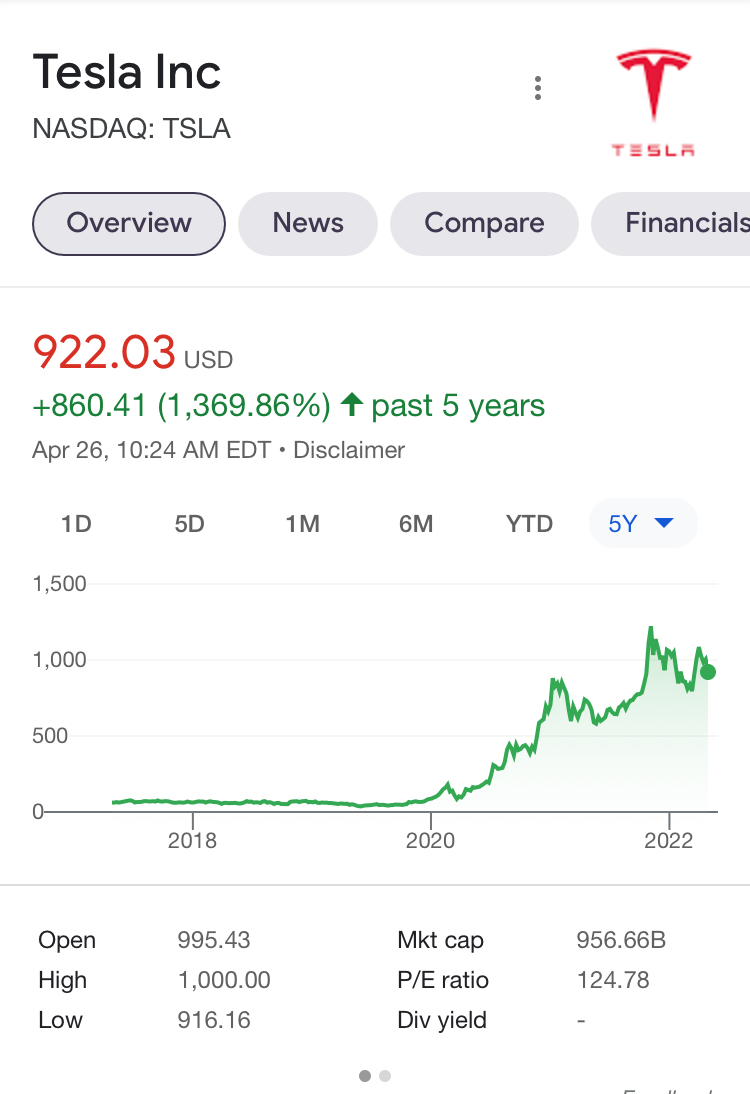Click the green upward arrow indicator

(352, 404)
